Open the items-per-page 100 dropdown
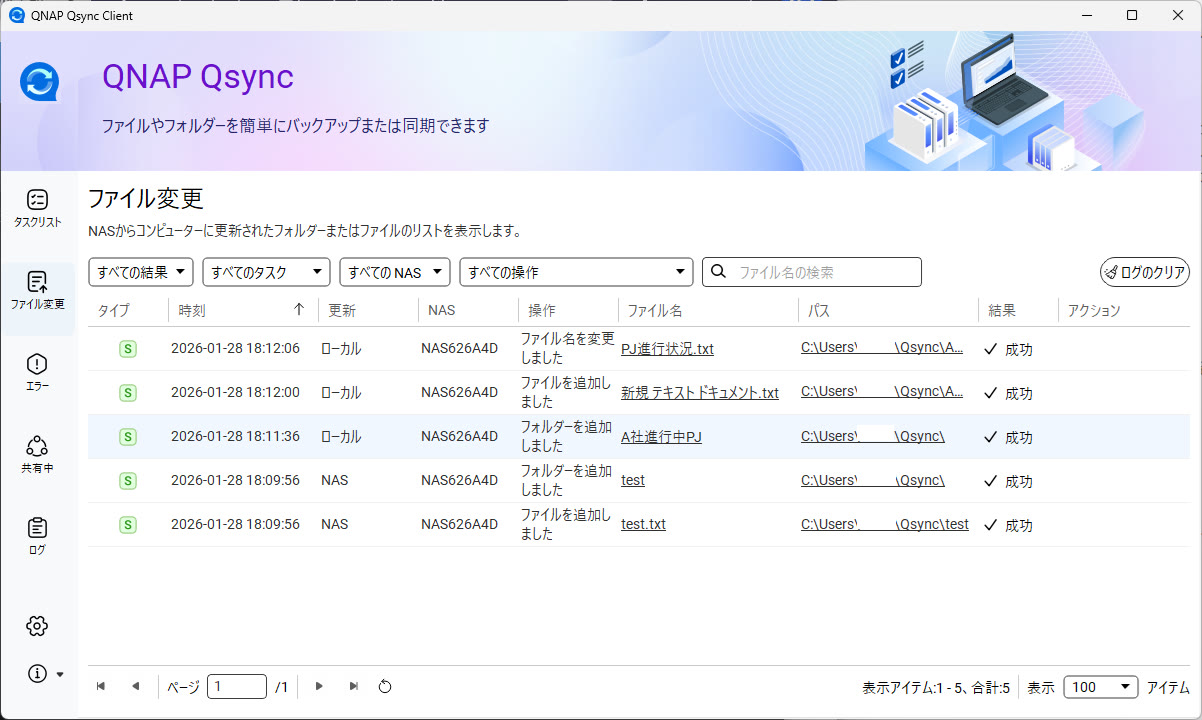The height and width of the screenshot is (720, 1202). point(1100,687)
